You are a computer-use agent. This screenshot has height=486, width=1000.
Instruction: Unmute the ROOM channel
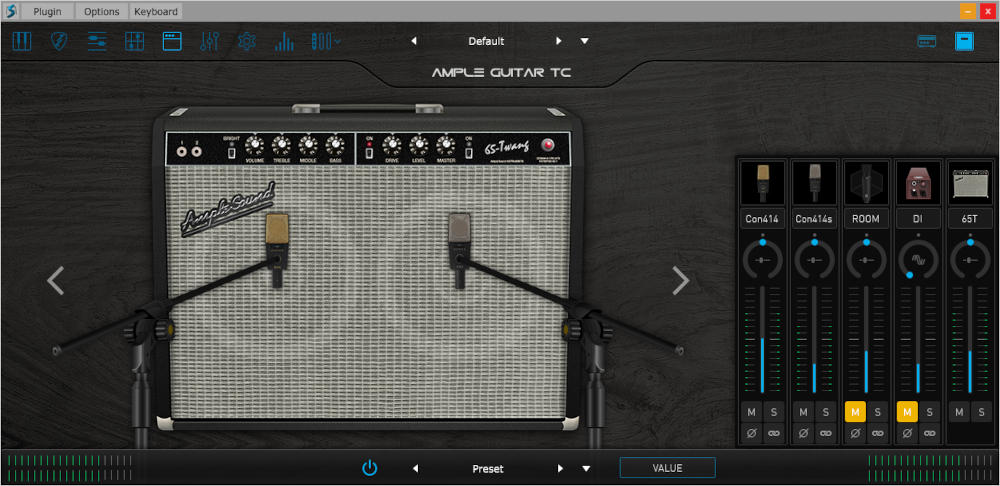[855, 412]
